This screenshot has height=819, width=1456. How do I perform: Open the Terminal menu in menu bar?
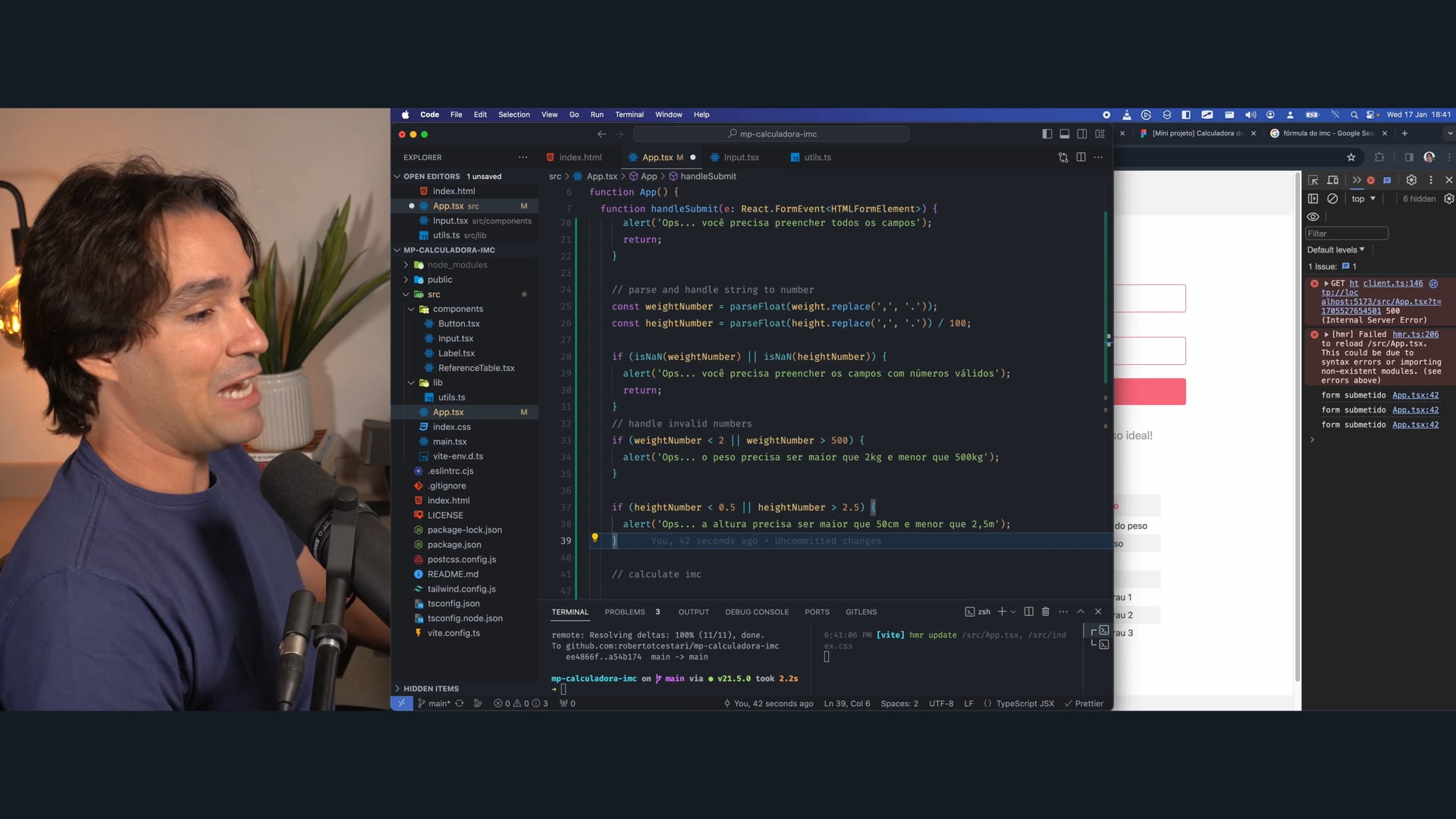pos(629,115)
